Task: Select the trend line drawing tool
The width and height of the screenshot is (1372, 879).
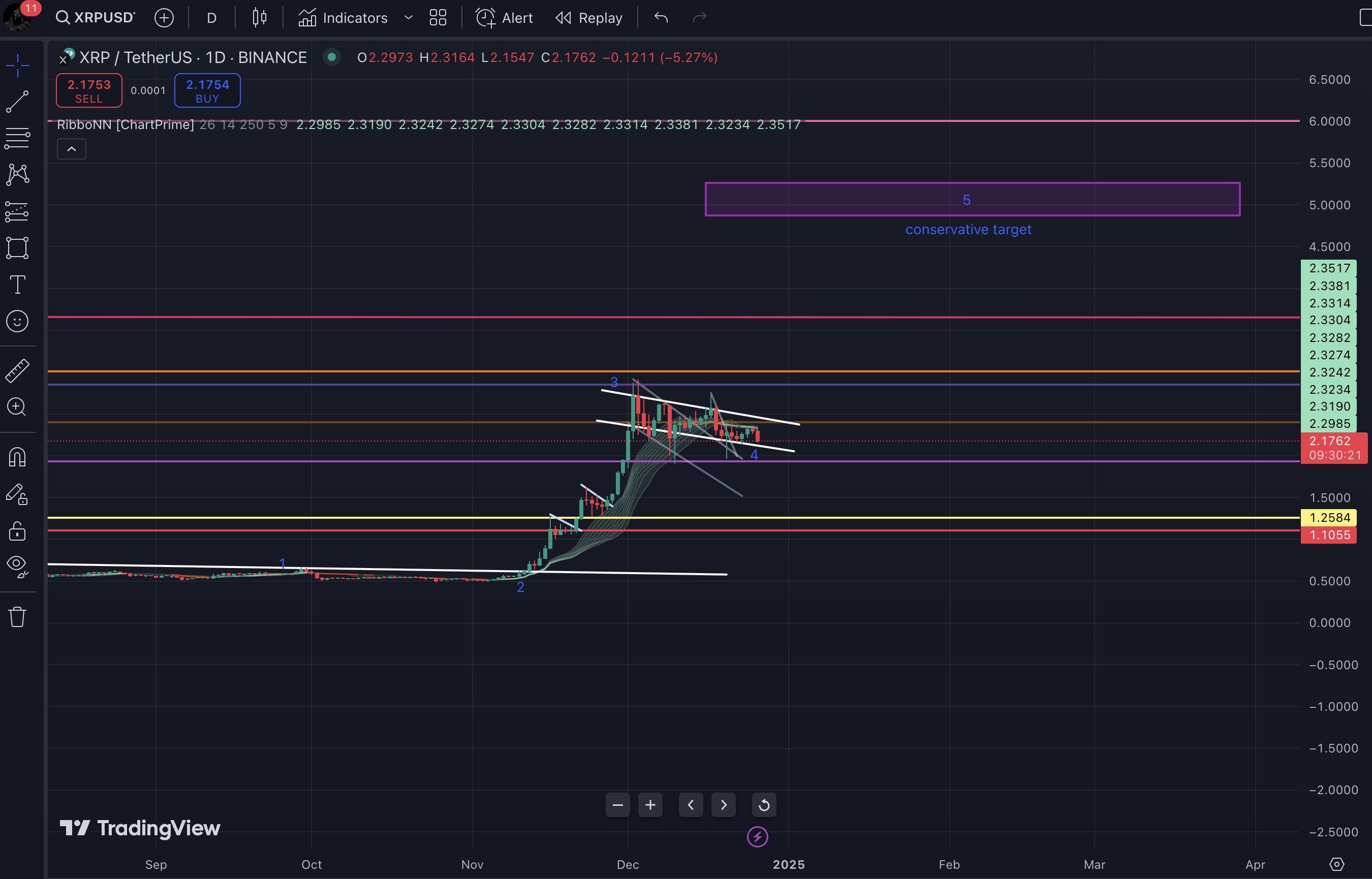Action: 17,102
